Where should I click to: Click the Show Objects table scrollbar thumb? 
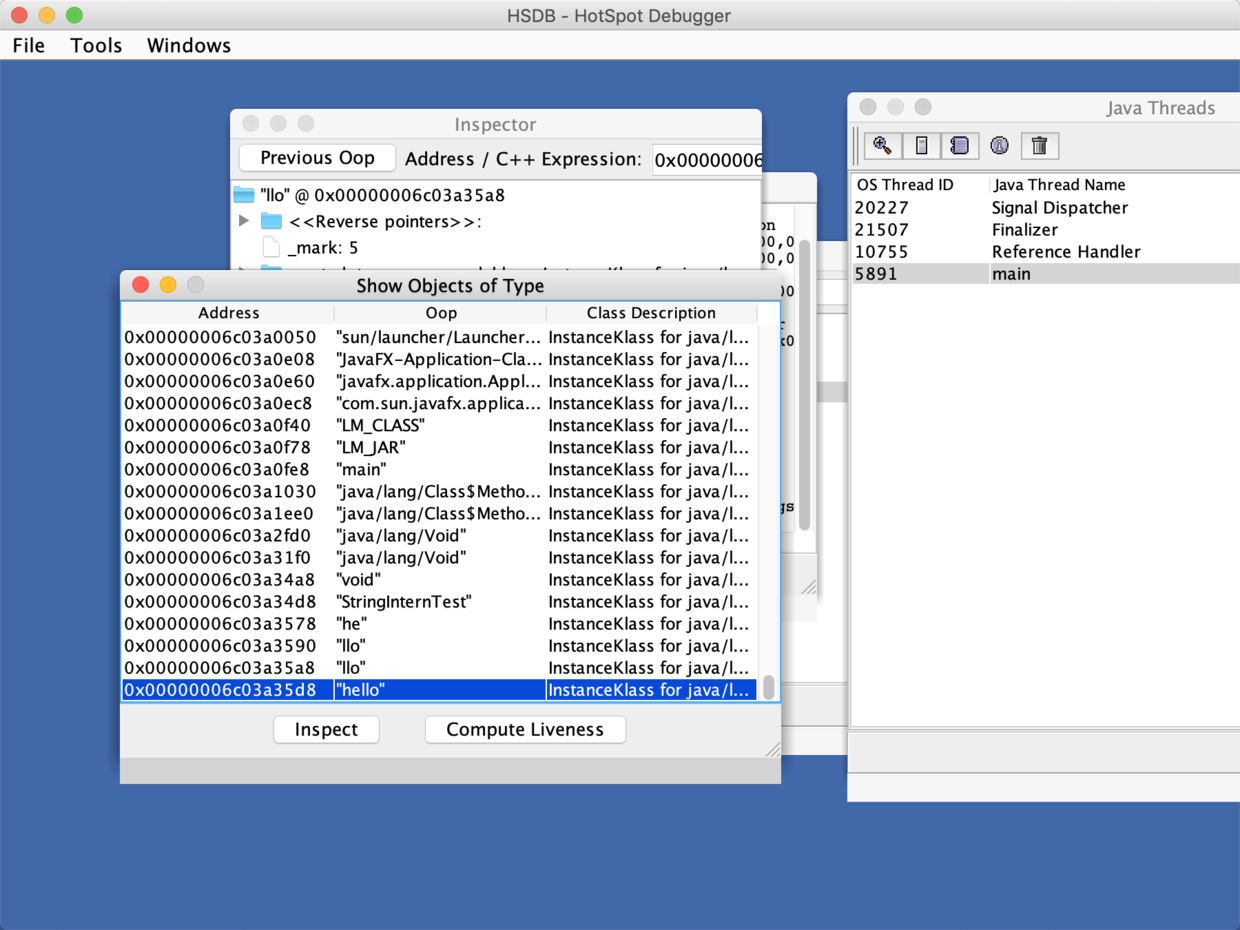tap(768, 687)
